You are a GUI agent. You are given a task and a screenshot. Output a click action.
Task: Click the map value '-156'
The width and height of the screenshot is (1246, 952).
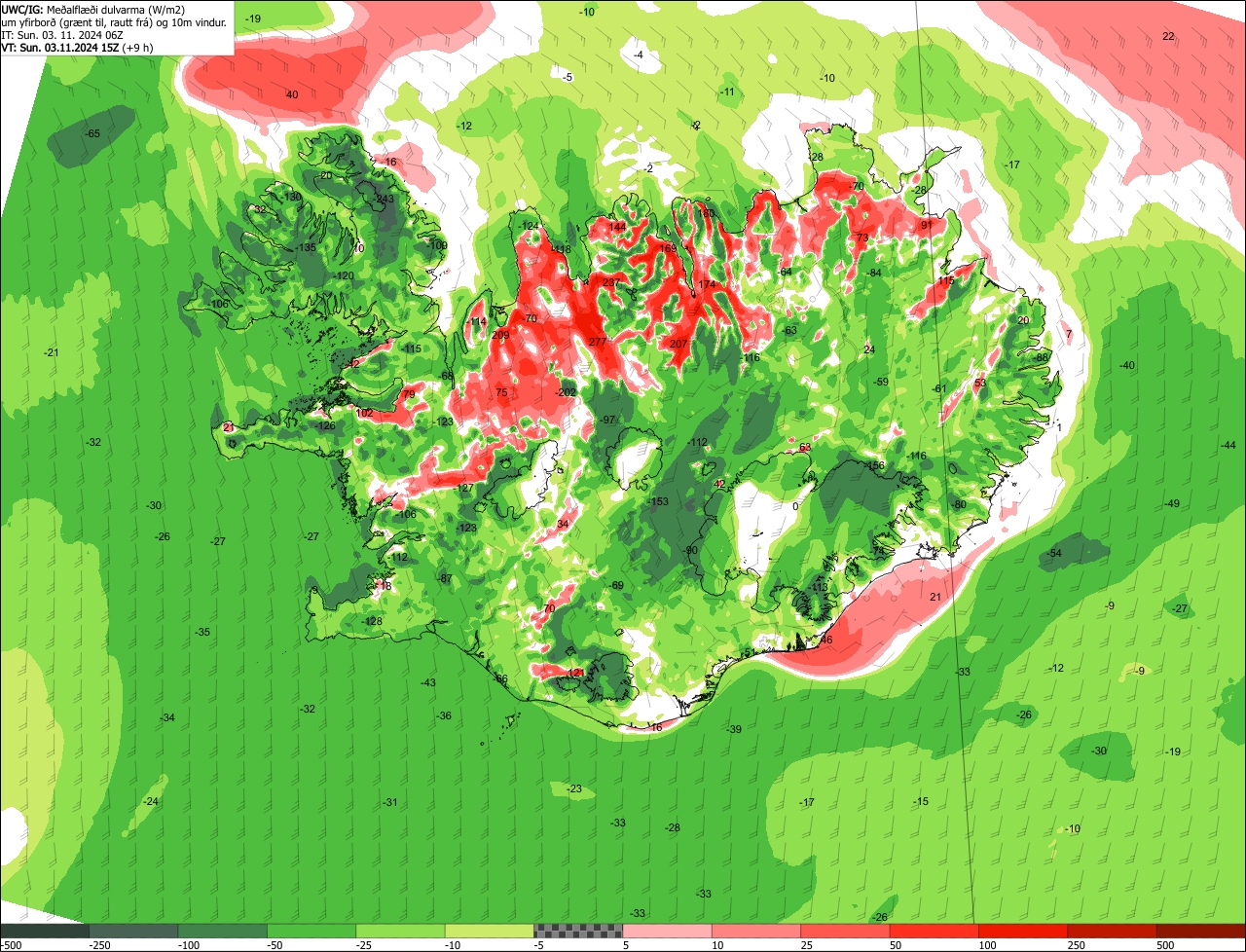(875, 466)
